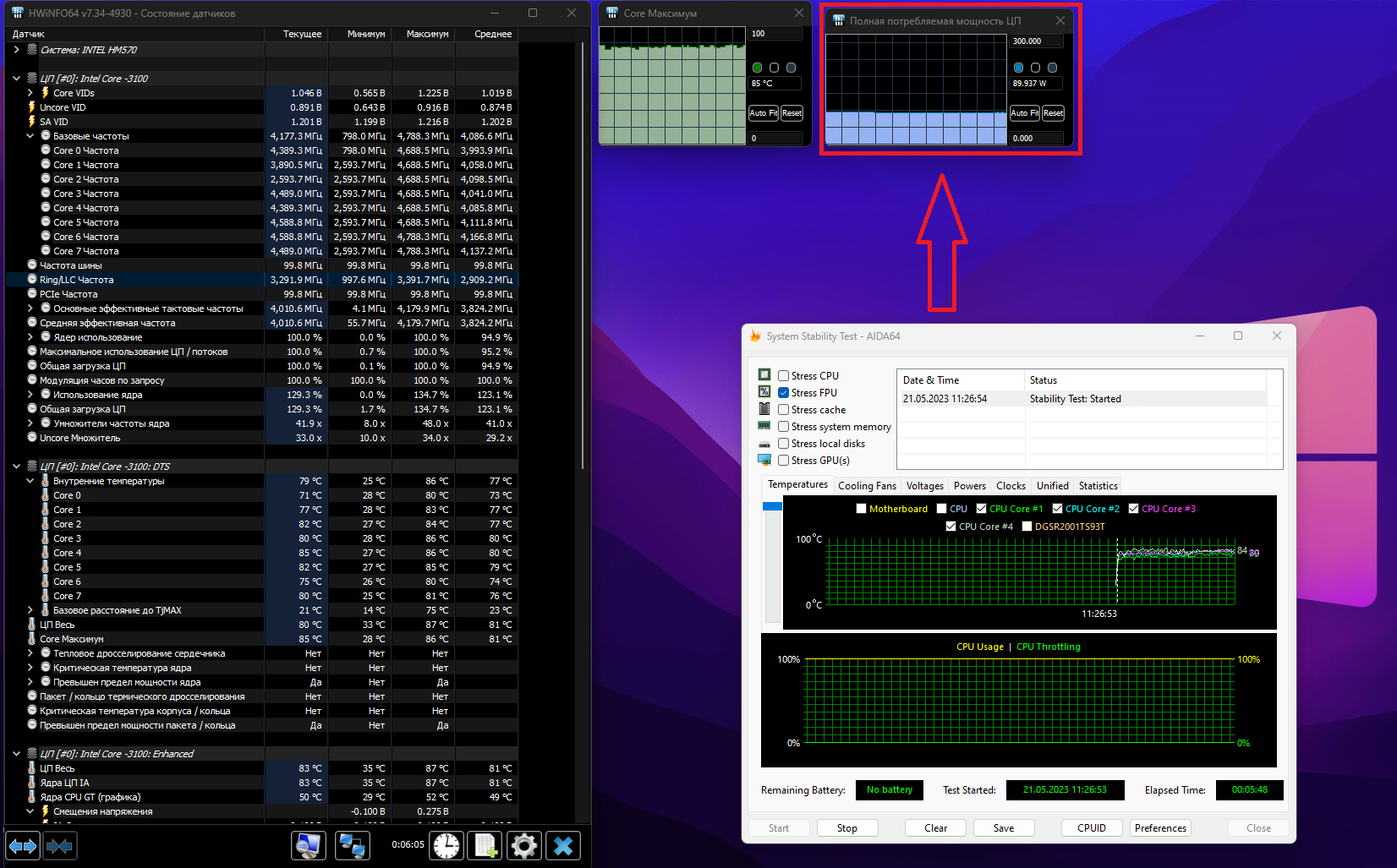
Task: Expand the Core VIDs row
Action: (30, 93)
